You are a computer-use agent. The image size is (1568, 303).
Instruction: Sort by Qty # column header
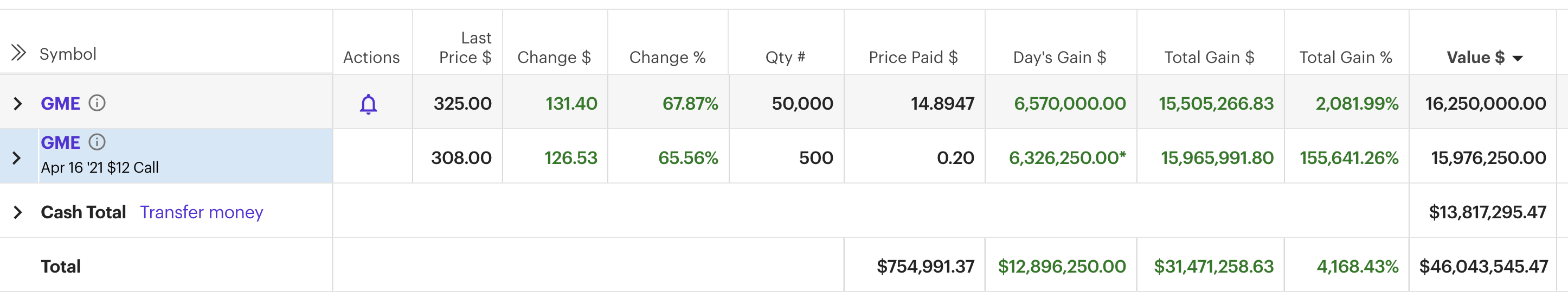pyautogui.click(x=785, y=58)
